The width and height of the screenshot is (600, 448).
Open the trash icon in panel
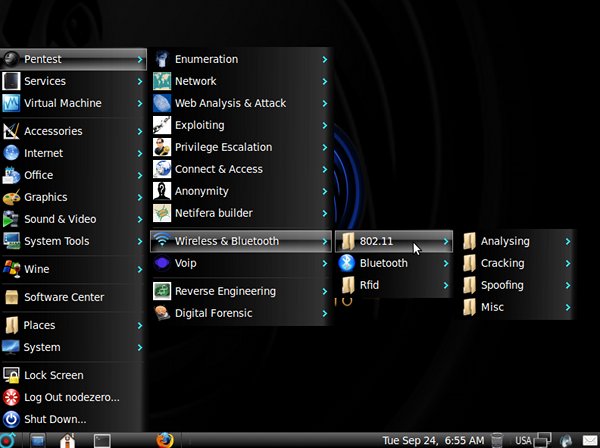497,440
